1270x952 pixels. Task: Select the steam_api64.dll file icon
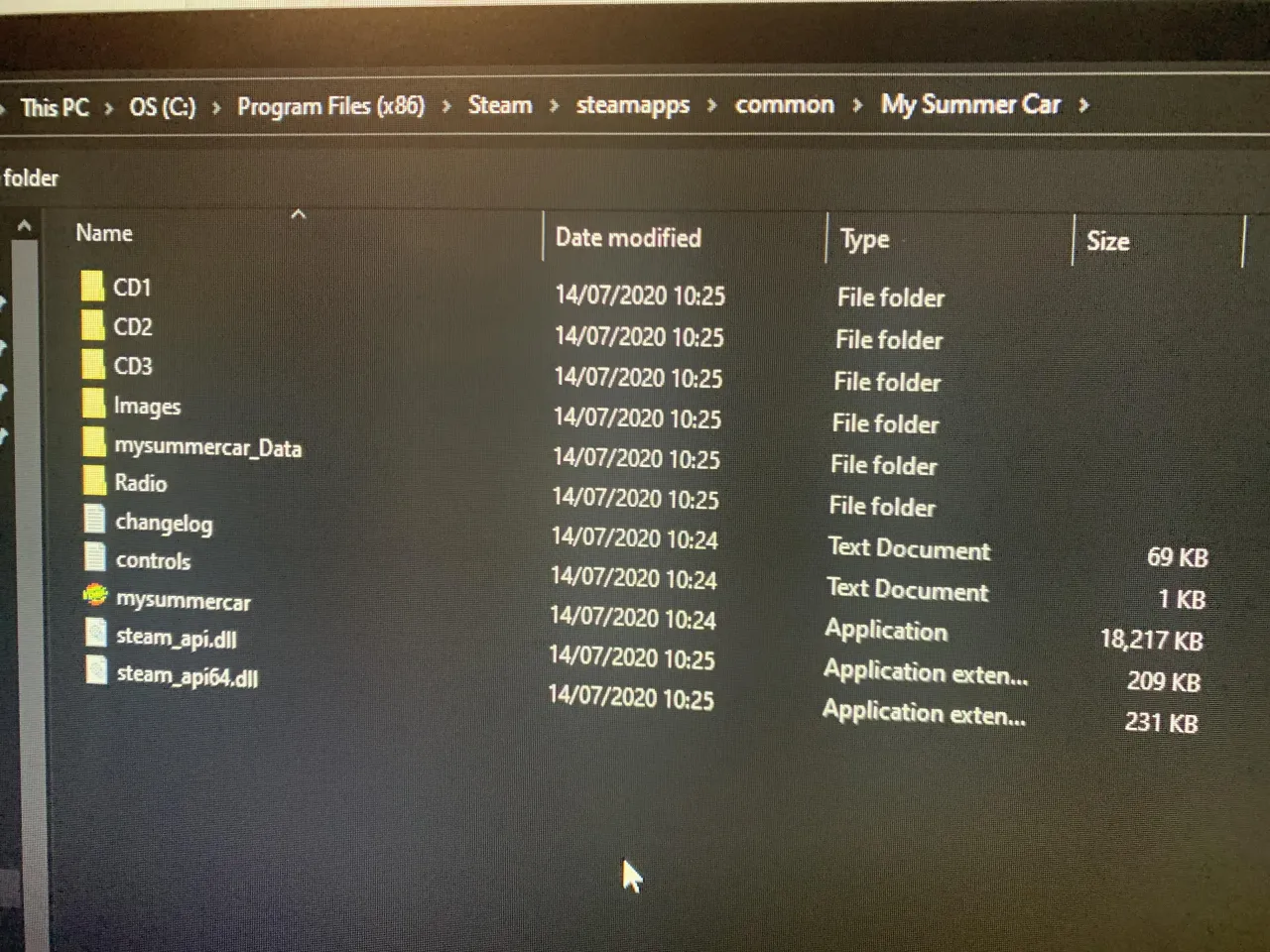coord(187,678)
